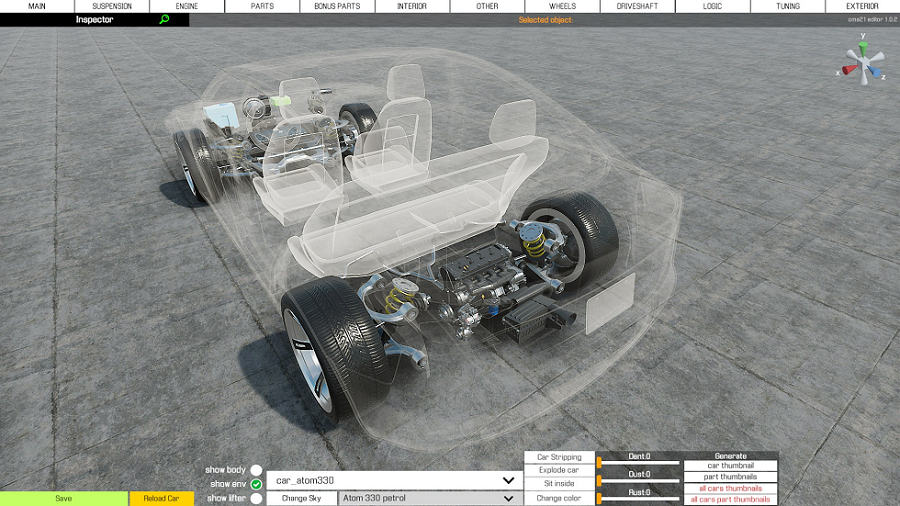Image resolution: width=900 pixels, height=506 pixels.
Task: Open the WHEELS tab
Action: coord(562,6)
